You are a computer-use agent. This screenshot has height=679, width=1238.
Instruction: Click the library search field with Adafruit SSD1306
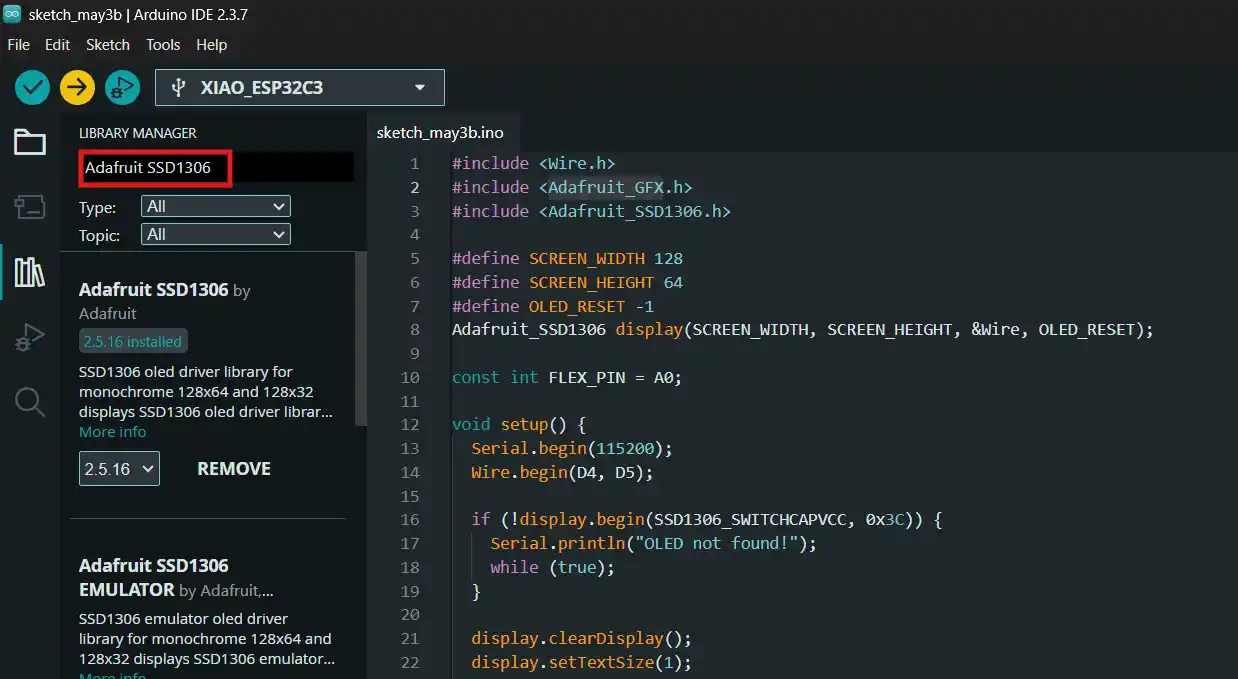216,168
